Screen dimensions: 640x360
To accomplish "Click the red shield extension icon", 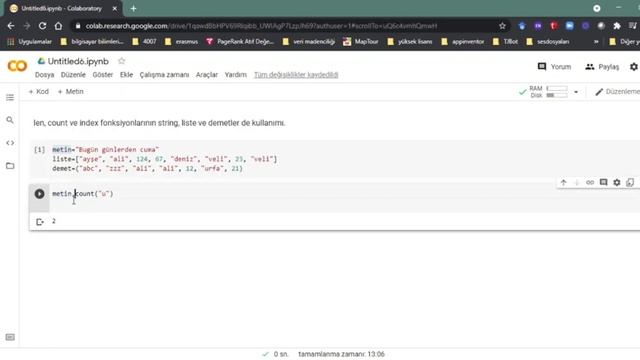I will pos(553,26).
